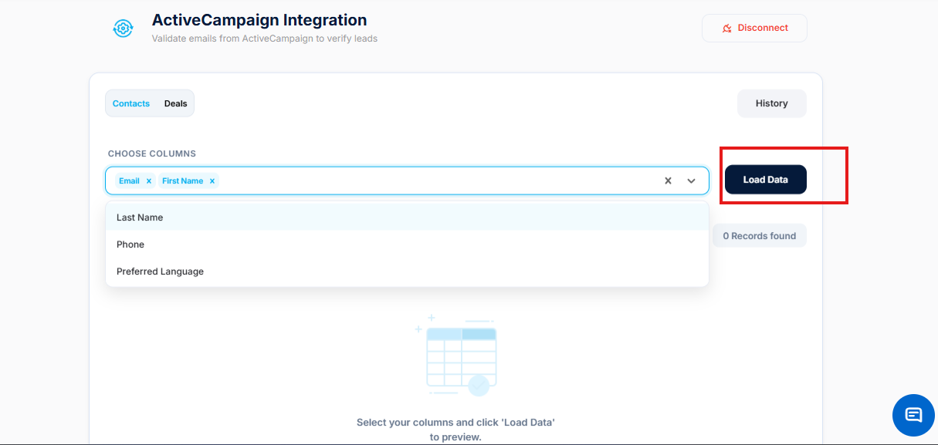Click the ActiveCampaign integration gear icon

(x=123, y=28)
